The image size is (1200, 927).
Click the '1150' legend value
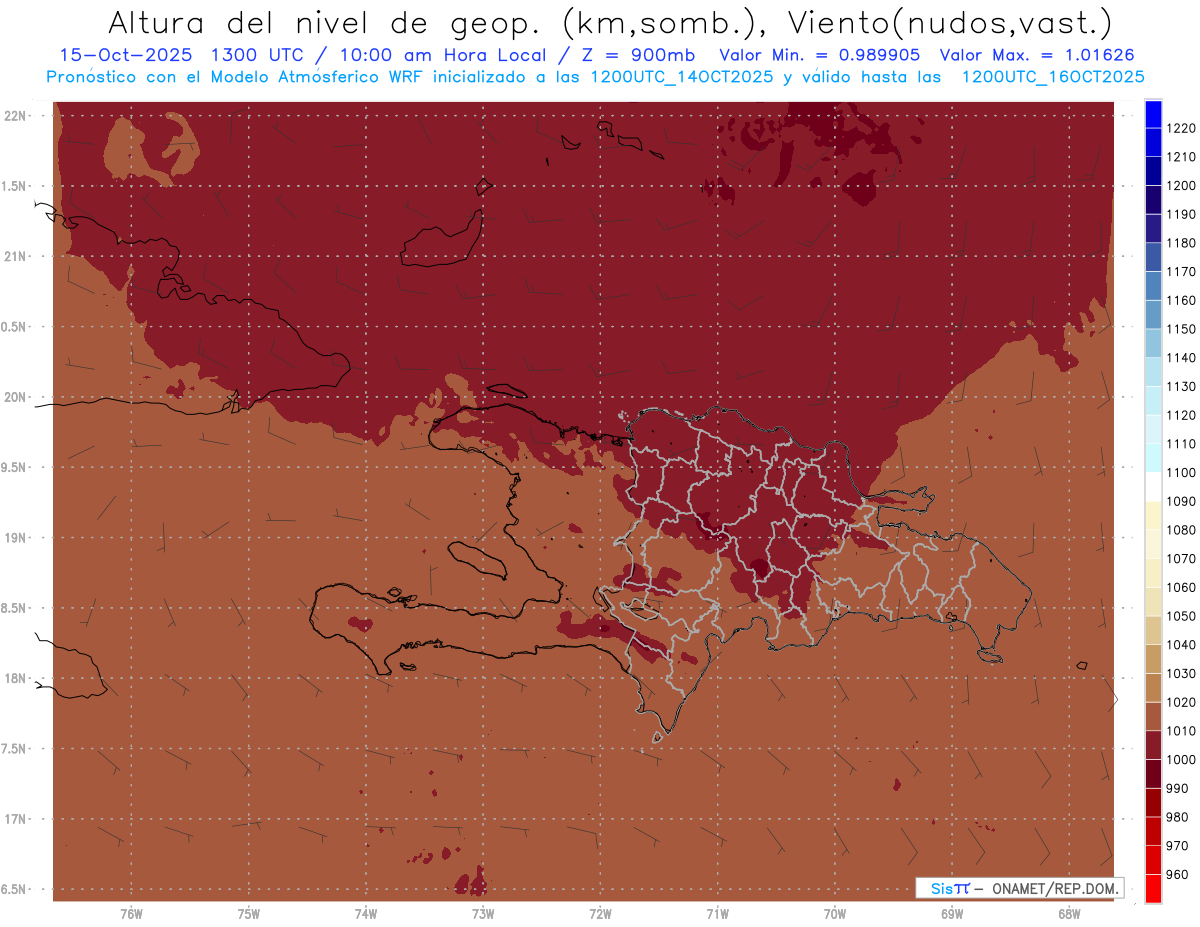(1181, 329)
